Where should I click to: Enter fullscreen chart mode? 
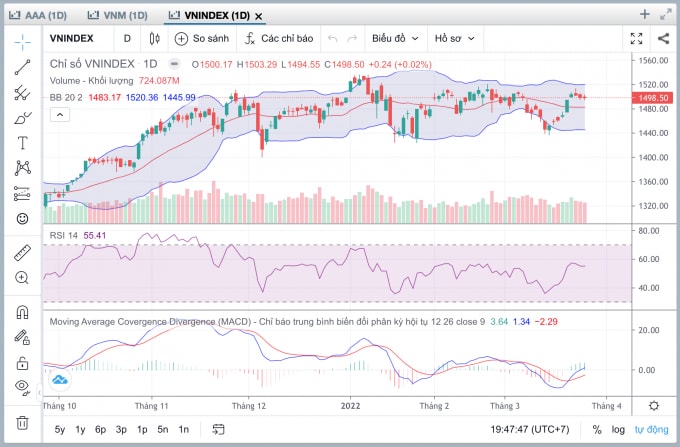click(636, 39)
